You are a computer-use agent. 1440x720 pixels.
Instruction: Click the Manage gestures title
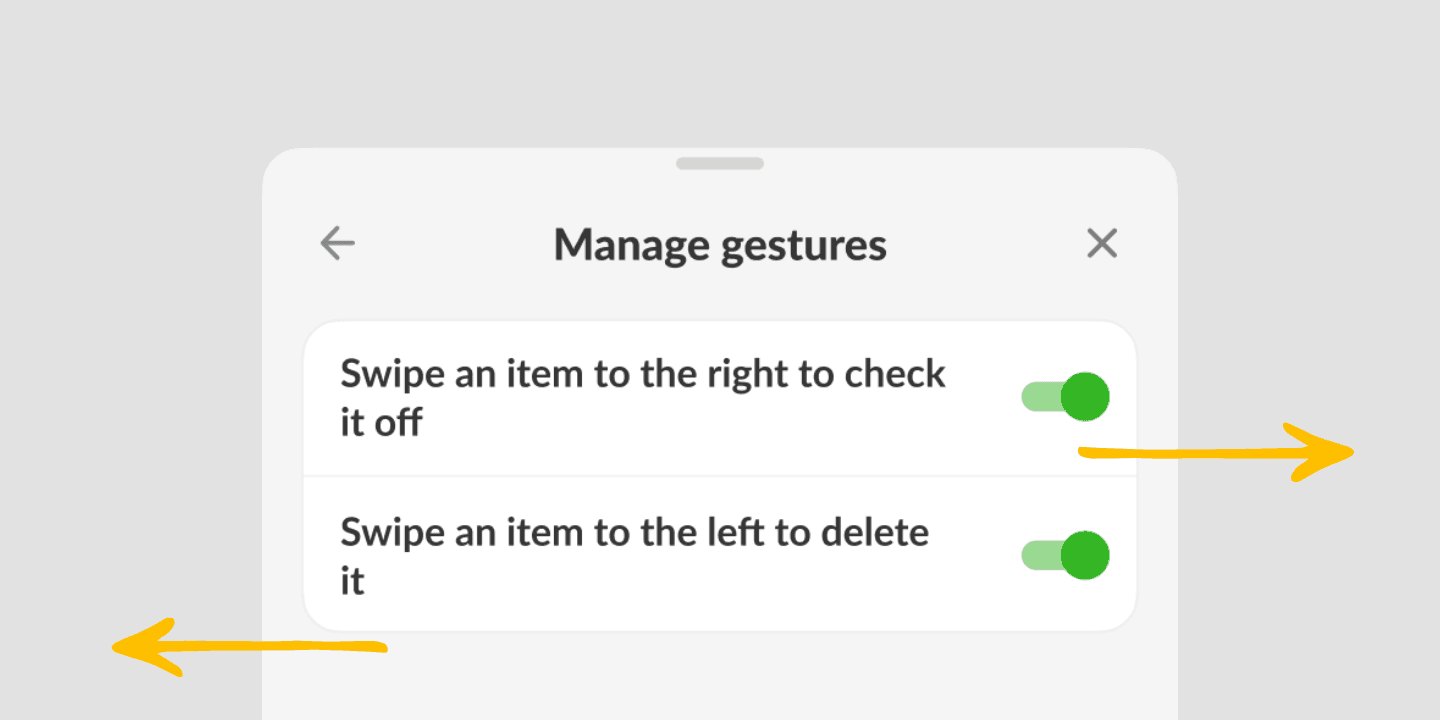720,245
